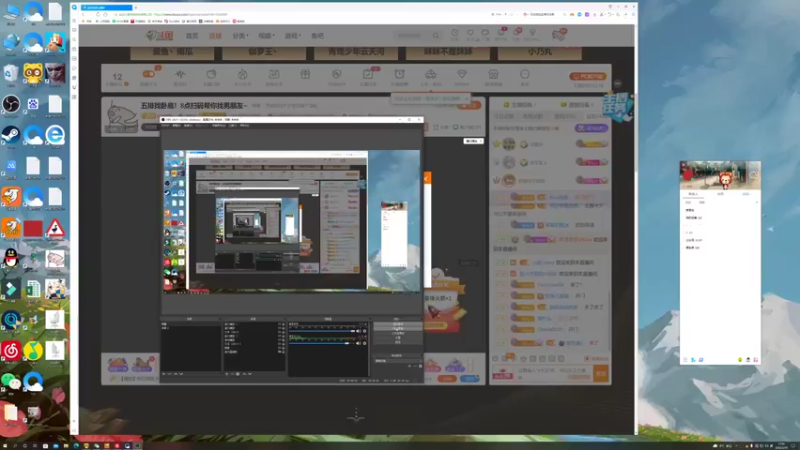Click the car icon in streamer toolbar
Screen dimensions: 800x450
click(431, 74)
